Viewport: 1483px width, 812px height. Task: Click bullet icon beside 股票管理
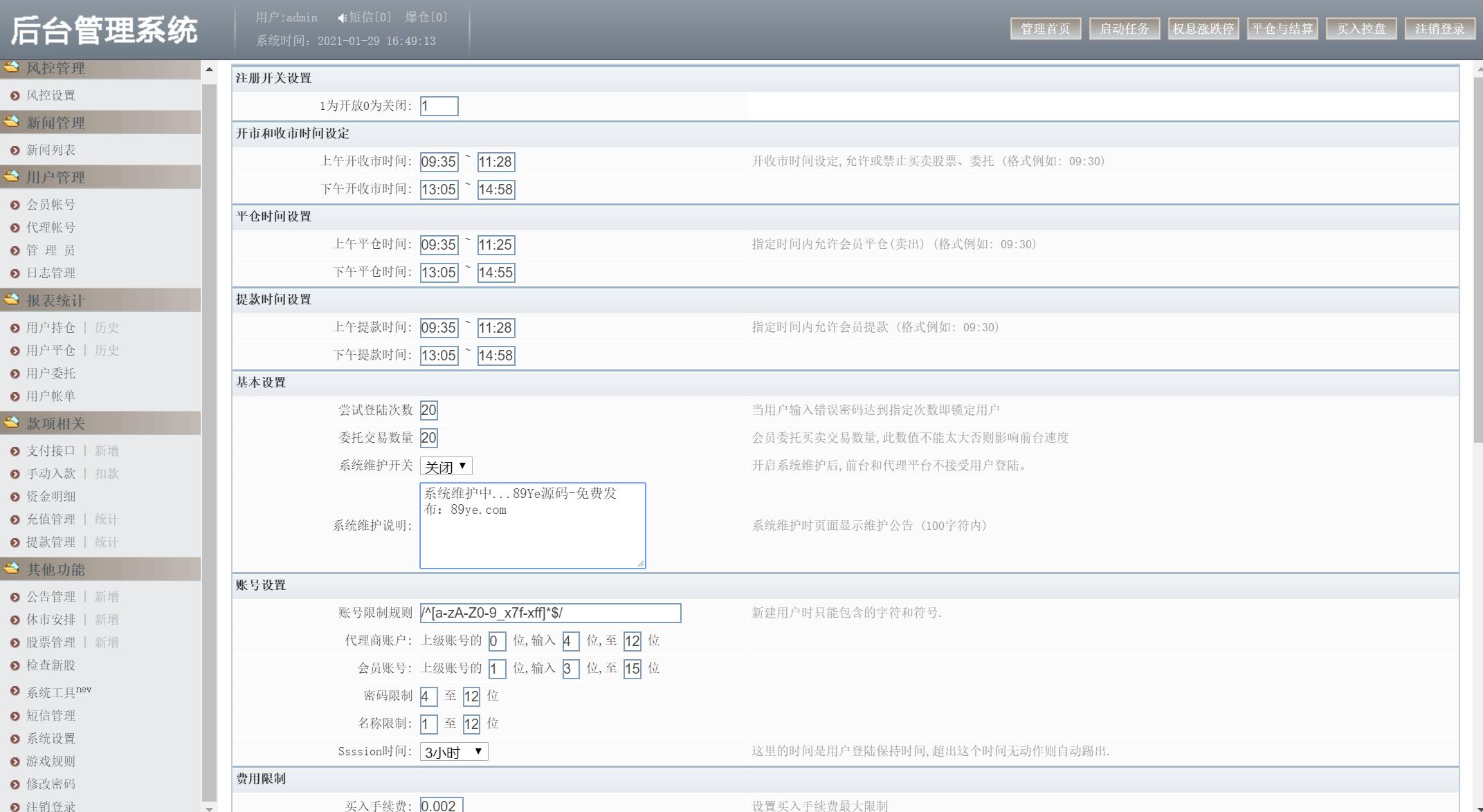(15, 643)
